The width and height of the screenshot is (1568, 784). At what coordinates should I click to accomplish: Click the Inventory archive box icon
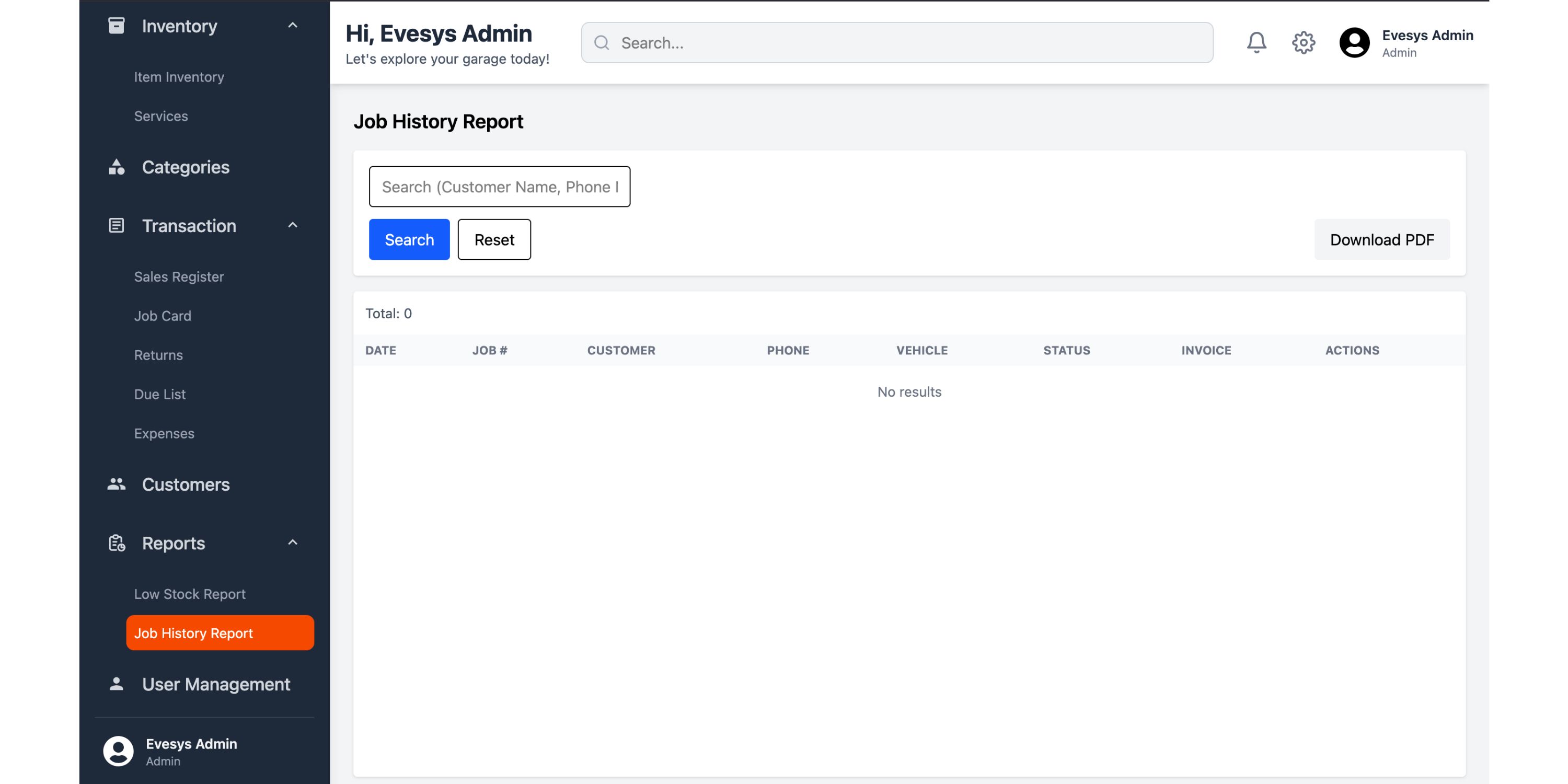(116, 26)
